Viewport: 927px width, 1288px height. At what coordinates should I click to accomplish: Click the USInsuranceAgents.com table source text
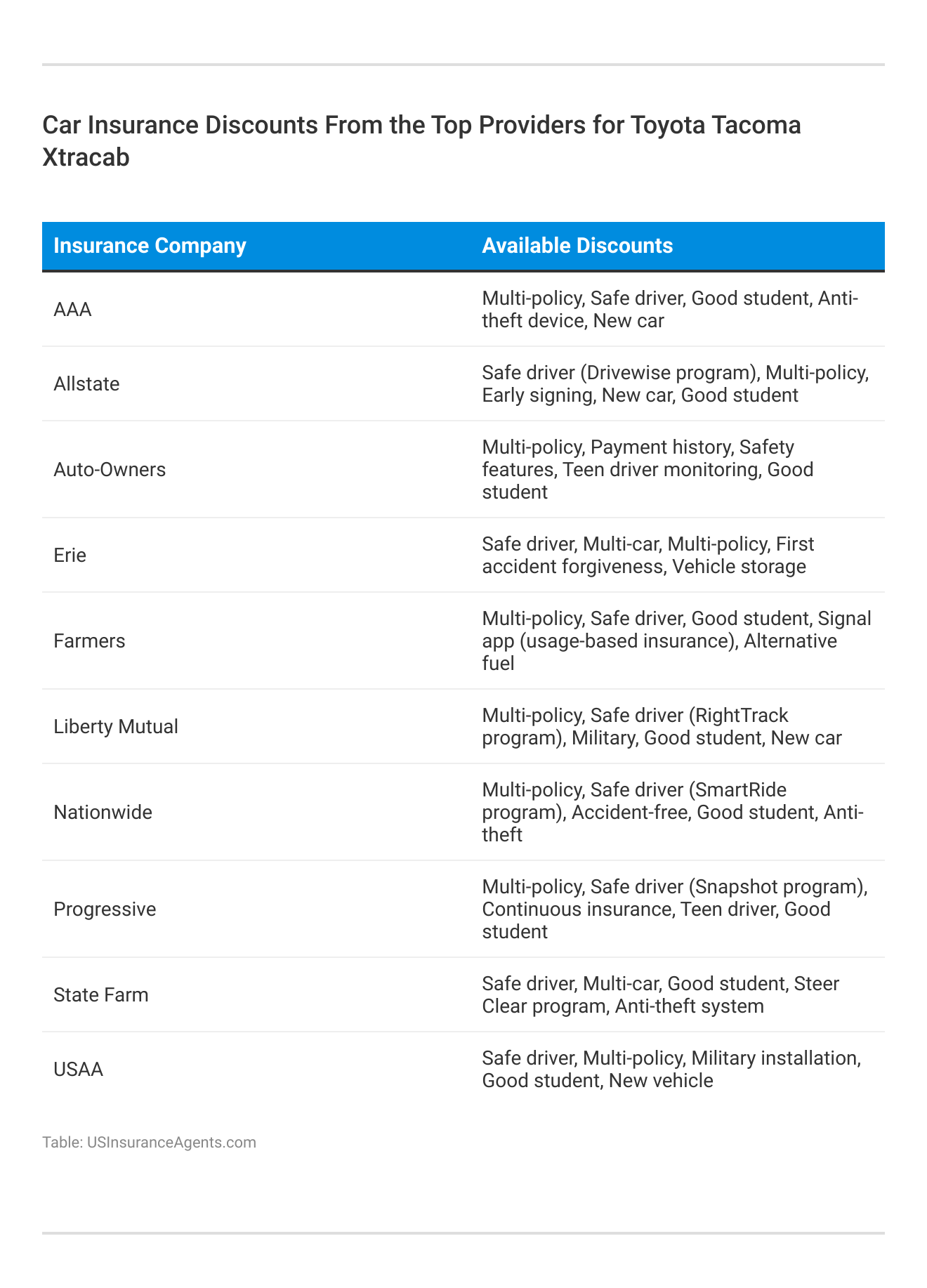point(149,1143)
